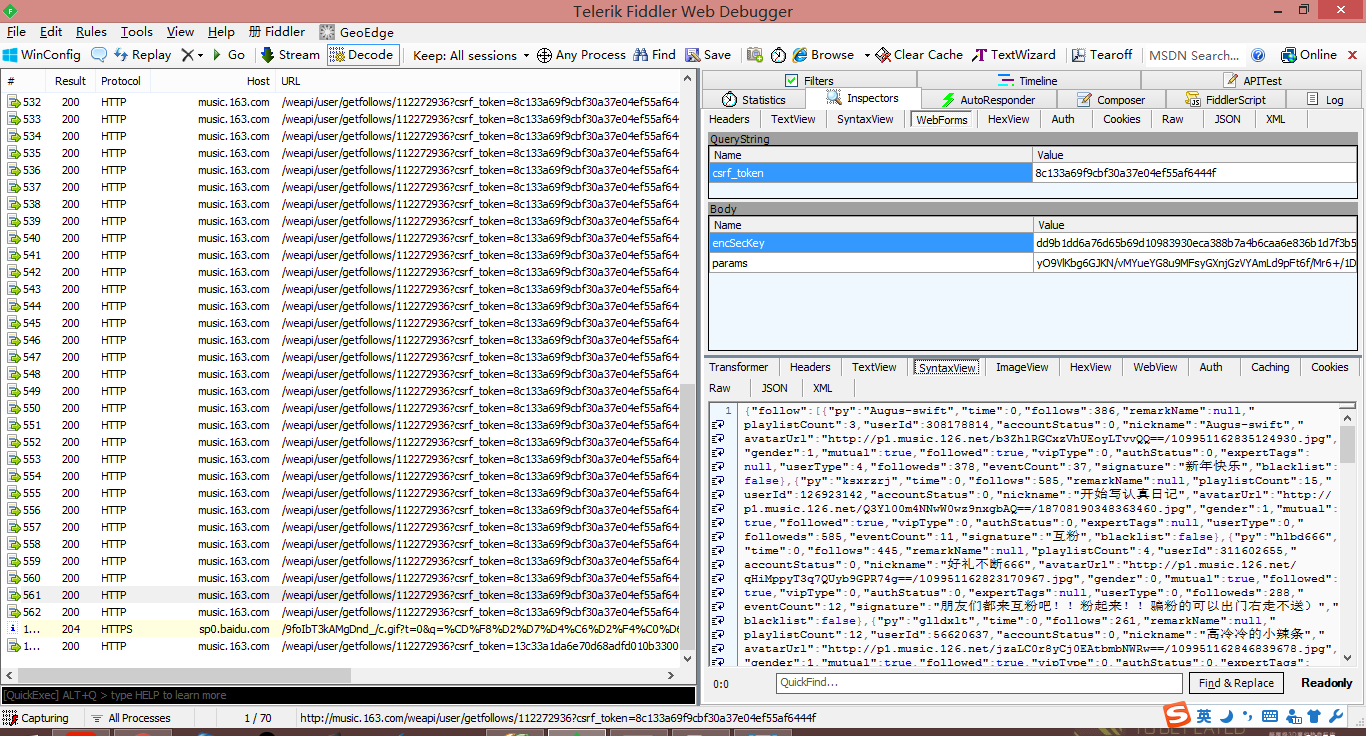Viewport: 1366px width, 736px height.
Task: Select session number 532
Action: [340, 102]
